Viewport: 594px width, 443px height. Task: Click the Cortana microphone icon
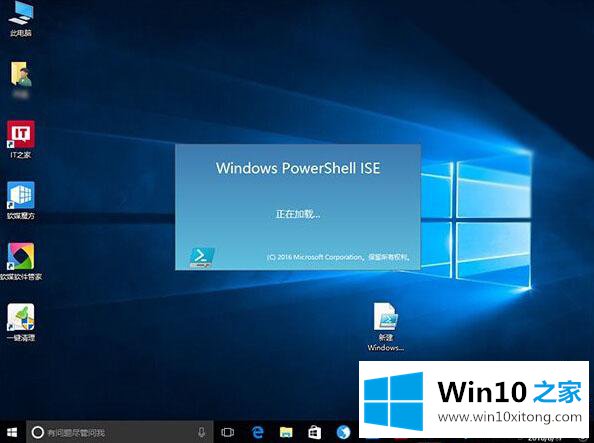[202, 432]
